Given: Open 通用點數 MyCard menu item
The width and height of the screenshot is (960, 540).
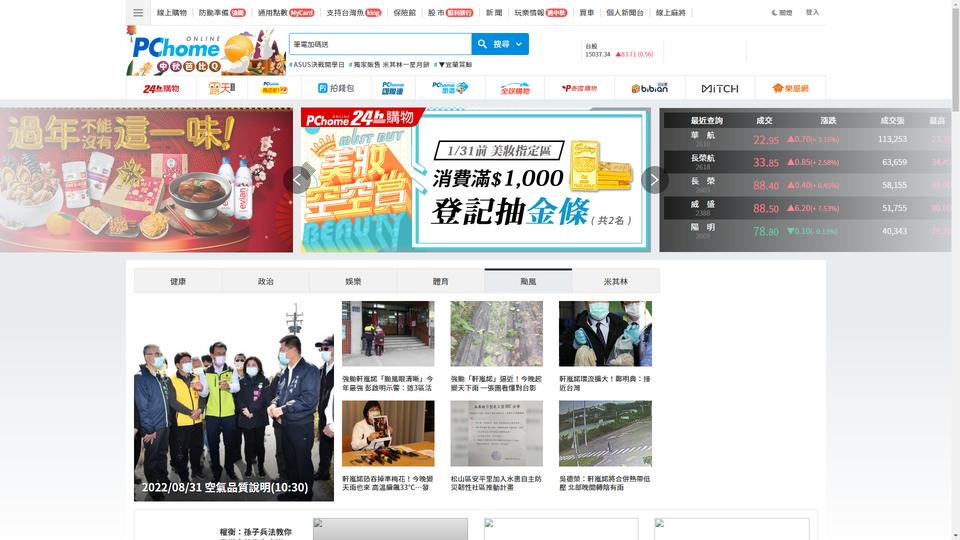Looking at the screenshot, I should 286,12.
